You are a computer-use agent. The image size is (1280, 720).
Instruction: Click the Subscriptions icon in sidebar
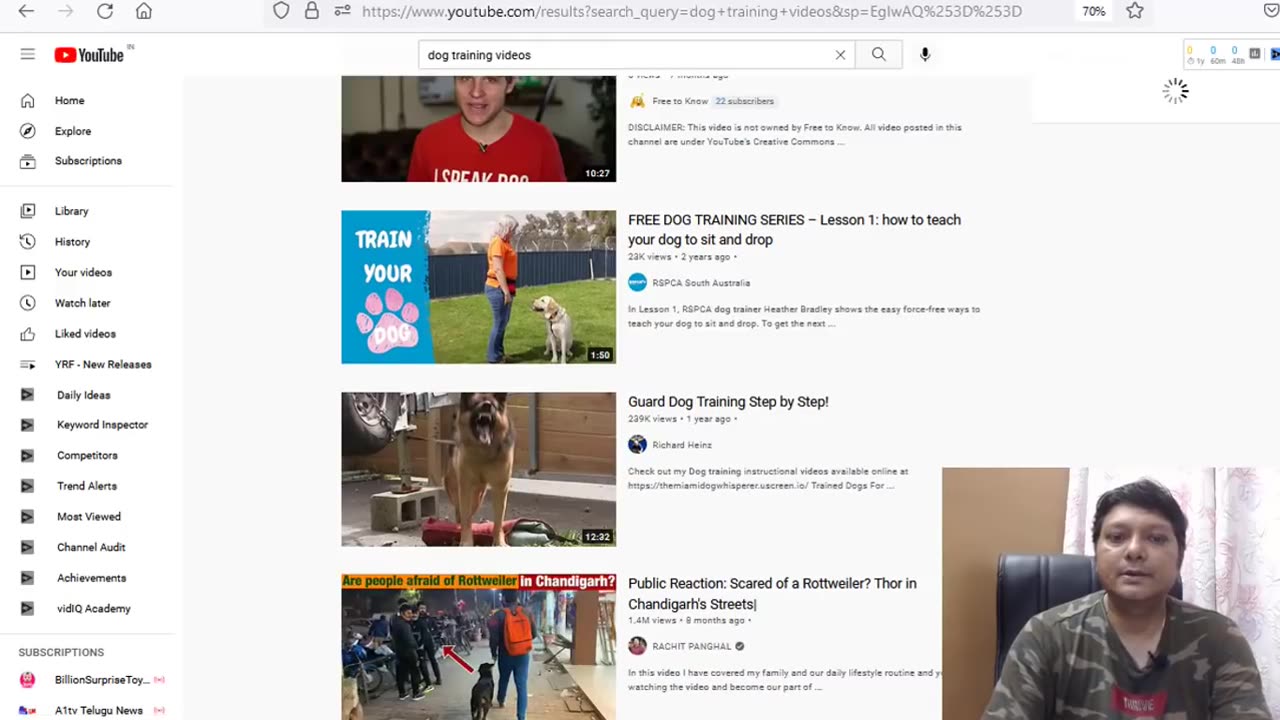coord(28,161)
